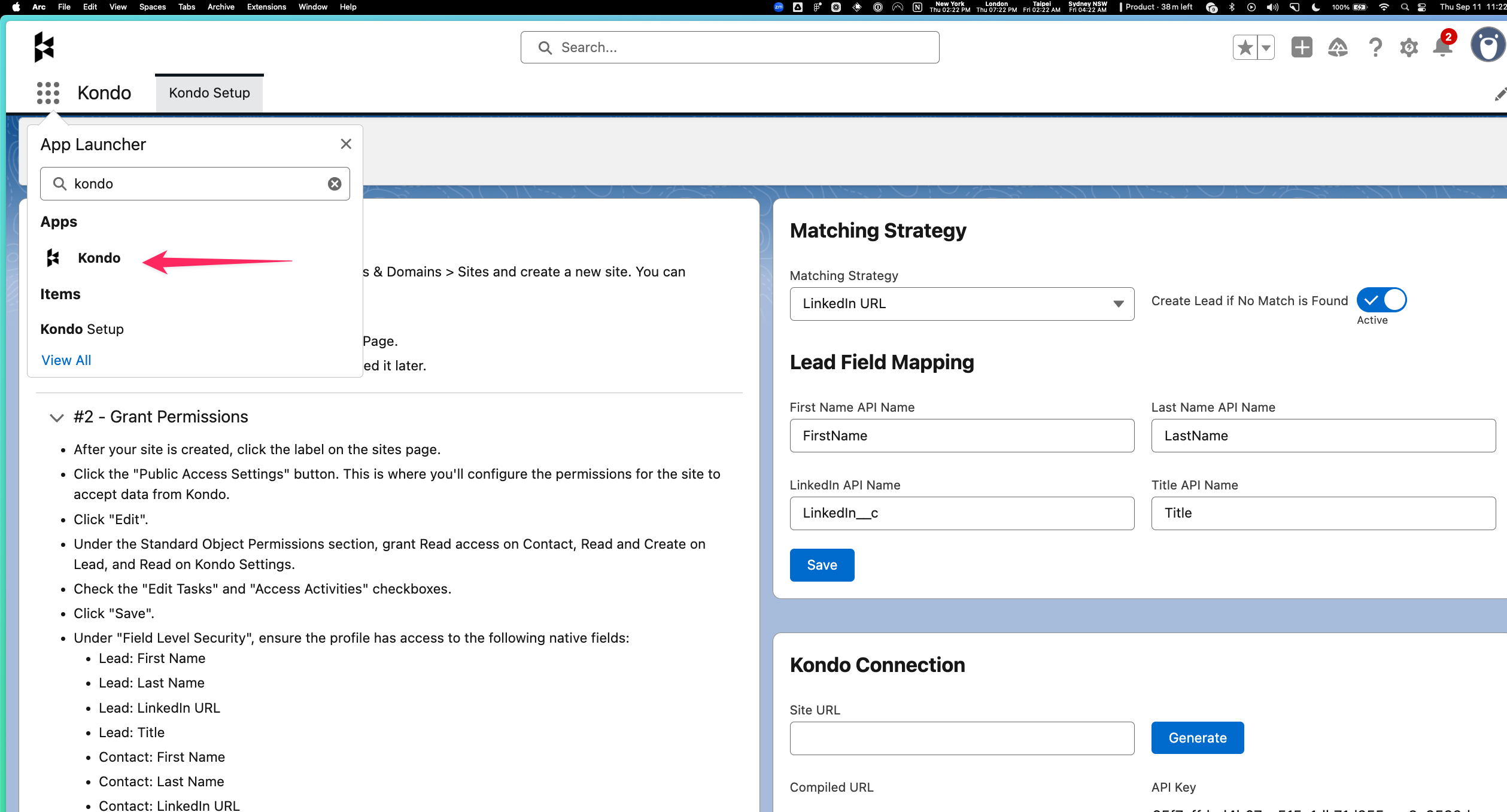This screenshot has width=1507, height=812.
Task: Focus the App Launcher search field
Action: [x=195, y=184]
